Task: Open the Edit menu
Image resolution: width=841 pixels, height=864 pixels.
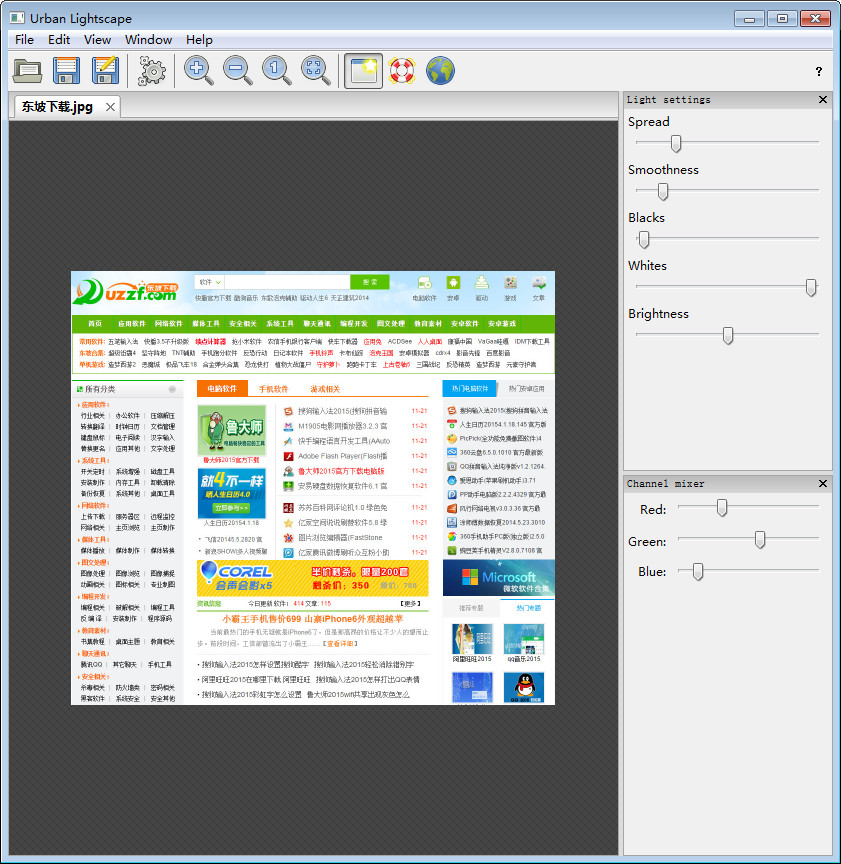Action: [58, 40]
